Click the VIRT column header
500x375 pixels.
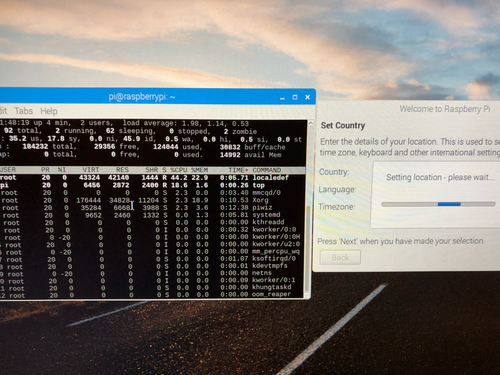(91, 170)
